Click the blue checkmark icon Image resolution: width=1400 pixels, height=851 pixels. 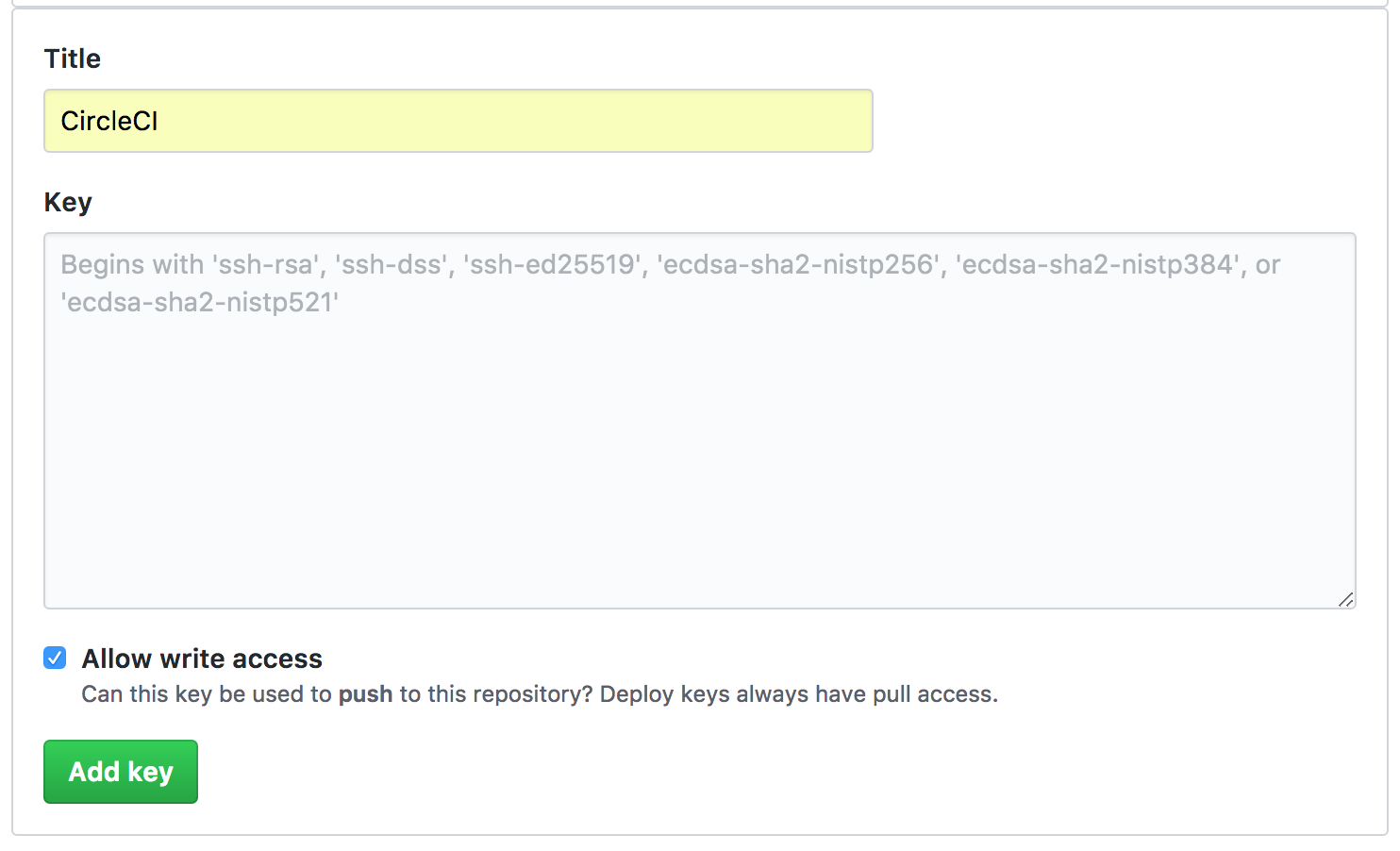click(x=55, y=658)
